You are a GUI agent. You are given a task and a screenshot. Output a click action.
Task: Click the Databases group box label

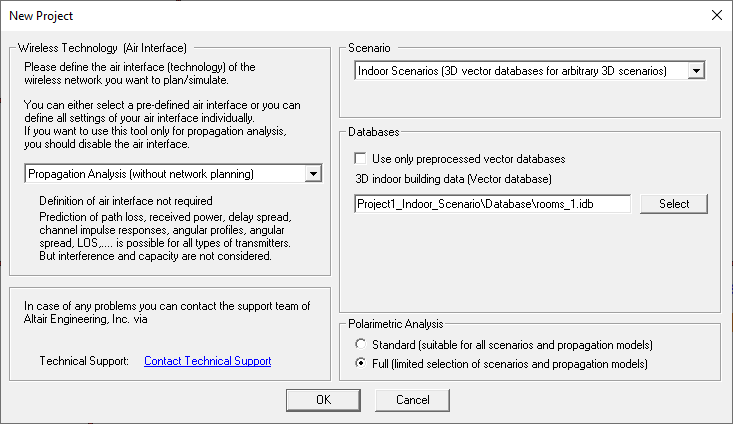(374, 132)
